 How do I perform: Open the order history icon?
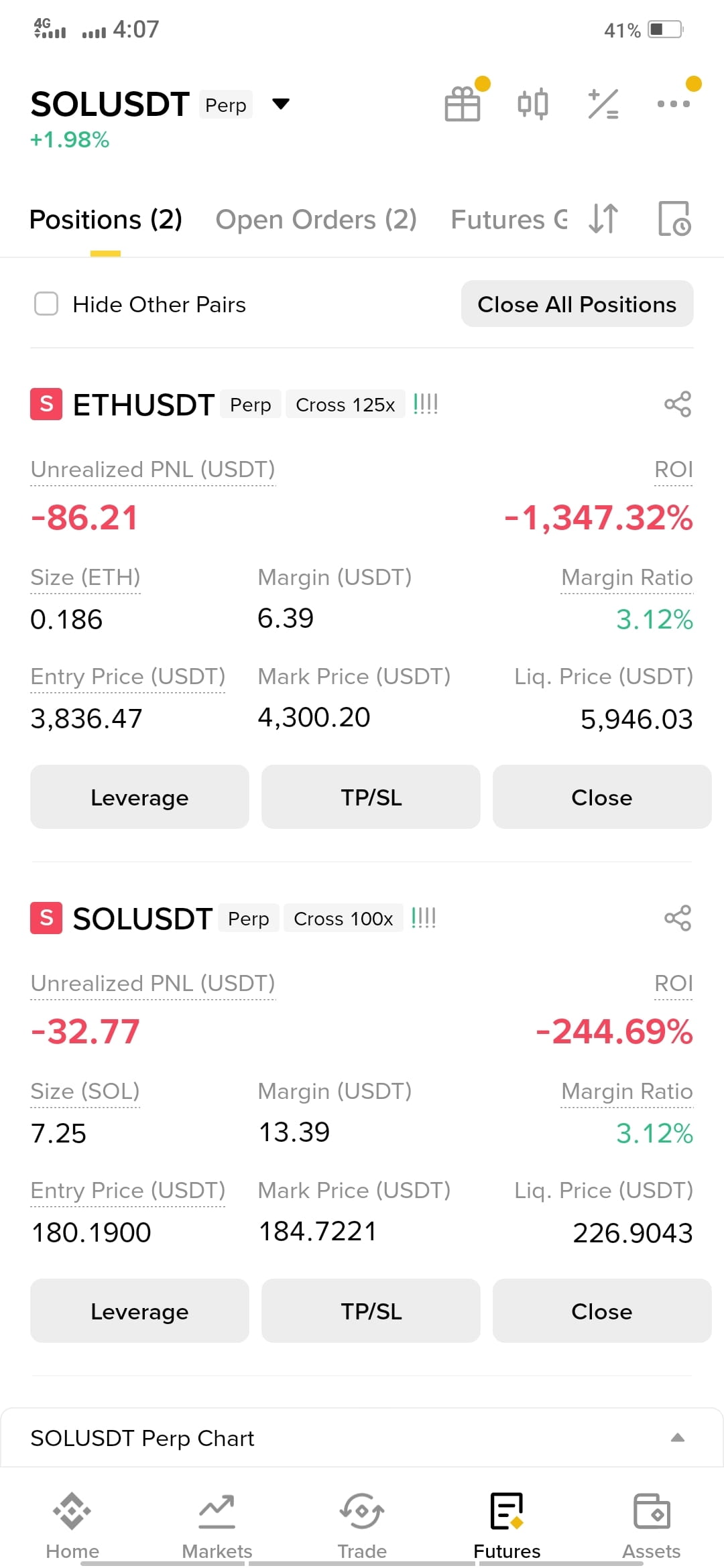pyautogui.click(x=674, y=218)
